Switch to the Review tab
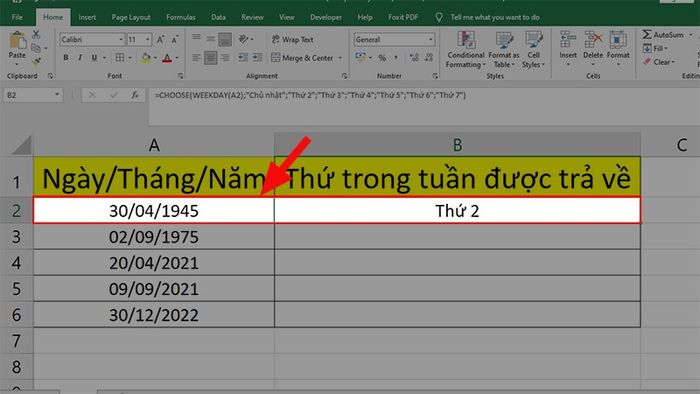The image size is (700, 394). (x=252, y=17)
